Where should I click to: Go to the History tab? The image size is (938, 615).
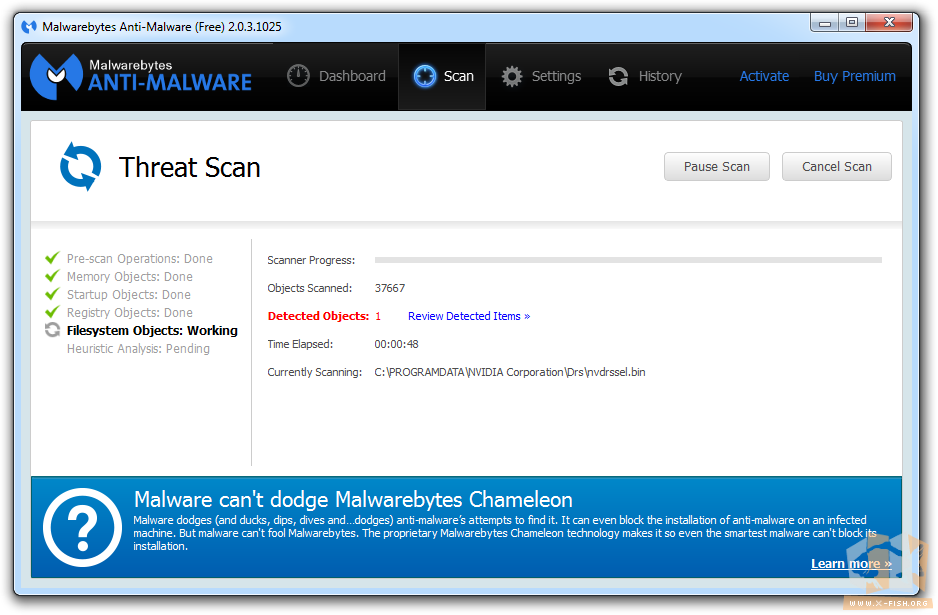coord(645,76)
